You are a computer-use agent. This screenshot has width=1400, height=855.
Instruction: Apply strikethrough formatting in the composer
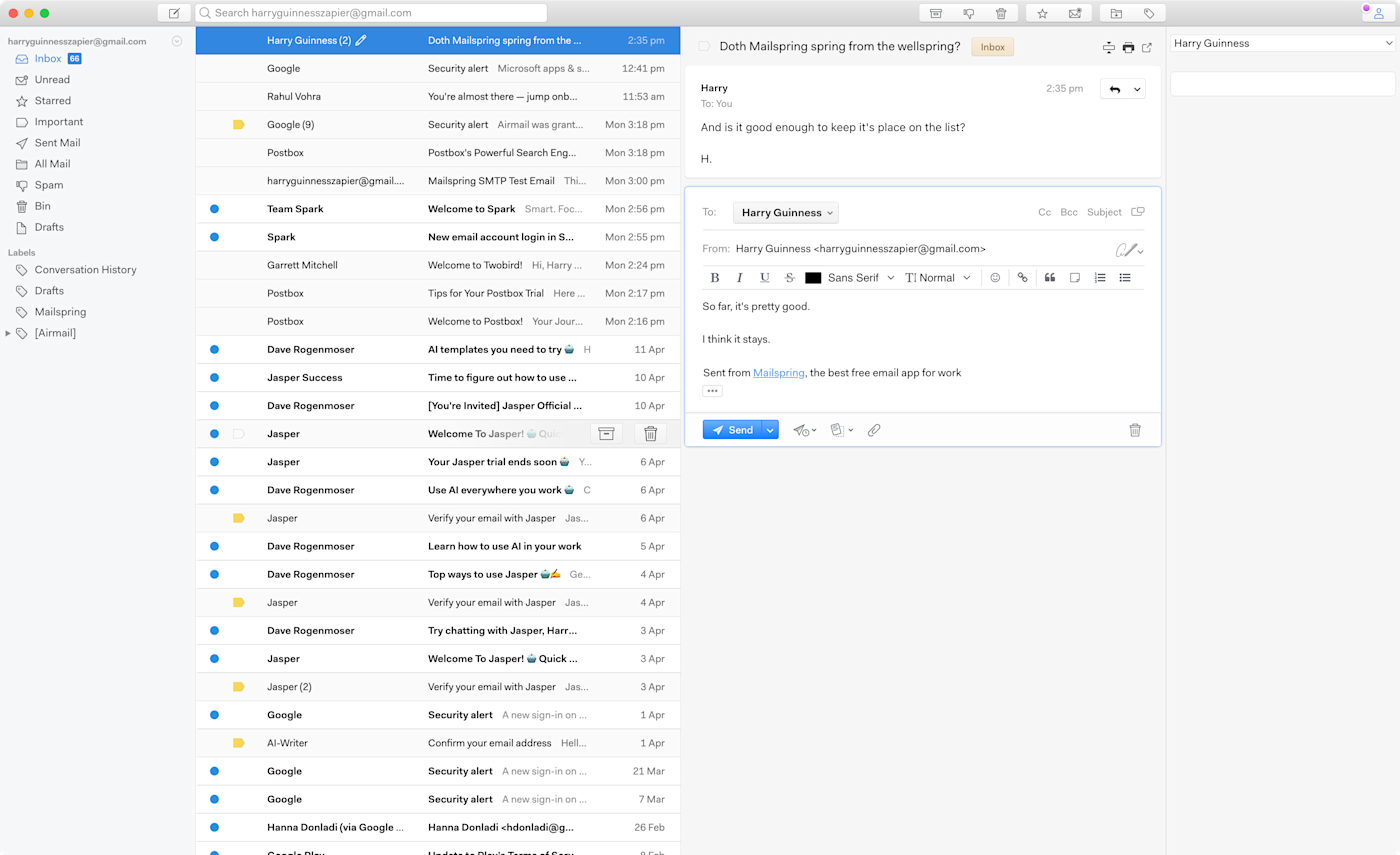[x=790, y=278]
